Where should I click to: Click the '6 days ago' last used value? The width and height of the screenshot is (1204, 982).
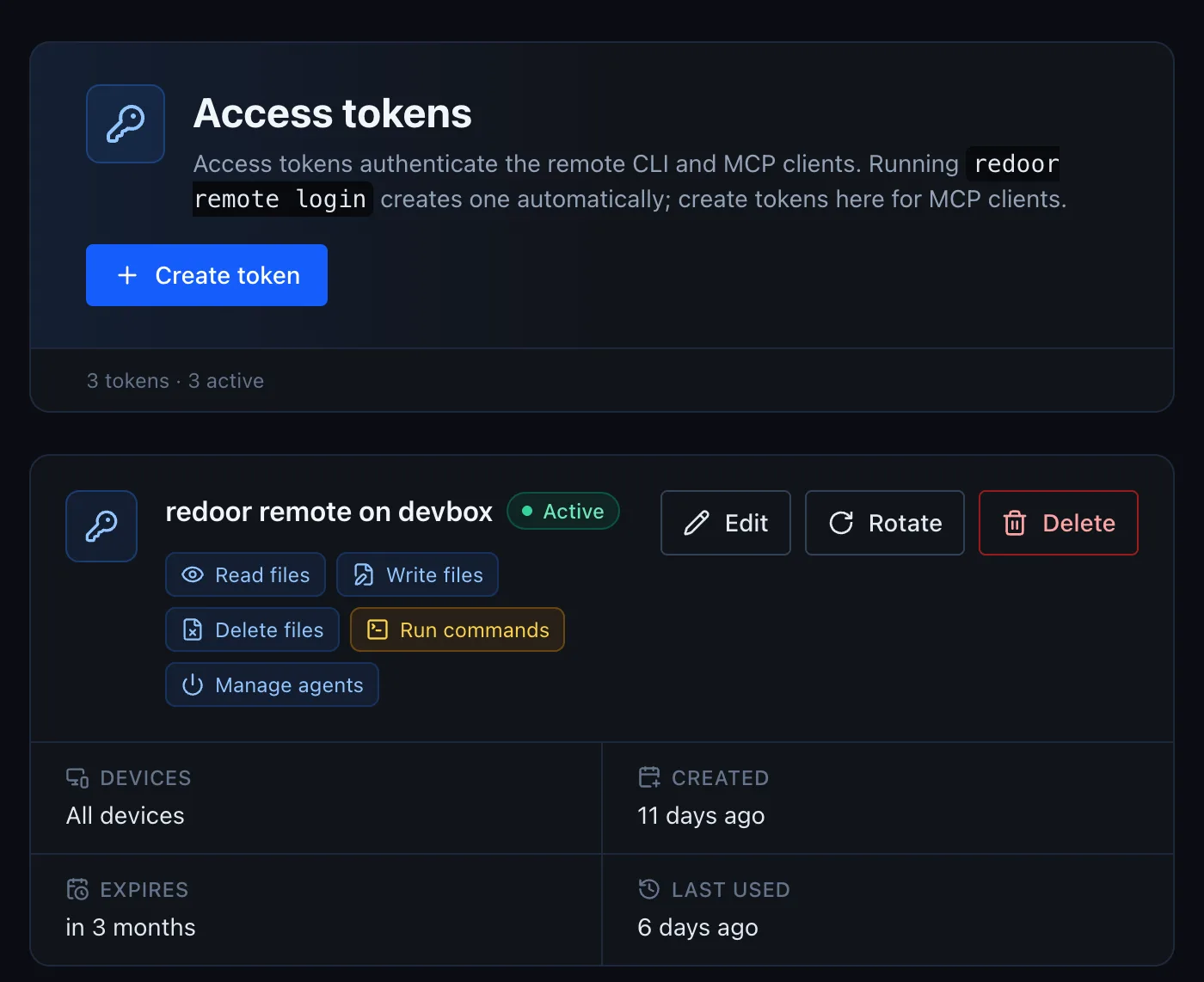click(x=697, y=927)
